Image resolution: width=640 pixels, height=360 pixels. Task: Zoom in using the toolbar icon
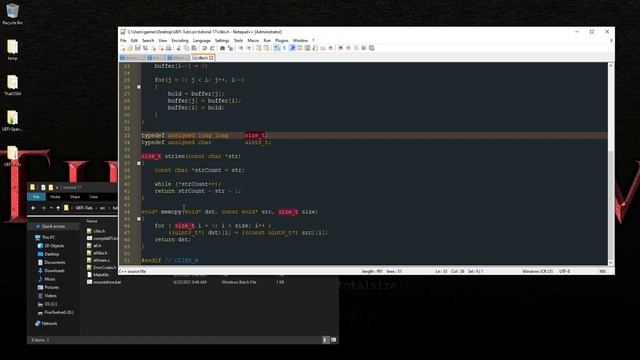(241, 48)
